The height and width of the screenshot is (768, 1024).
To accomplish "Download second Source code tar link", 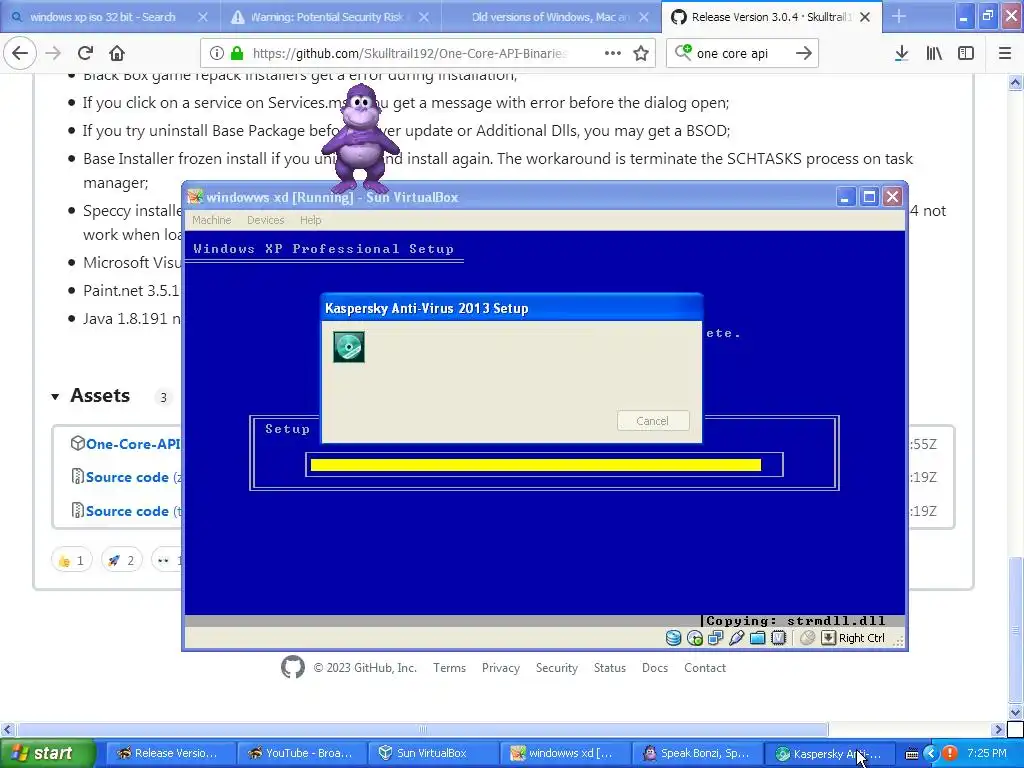I will coord(127,511).
